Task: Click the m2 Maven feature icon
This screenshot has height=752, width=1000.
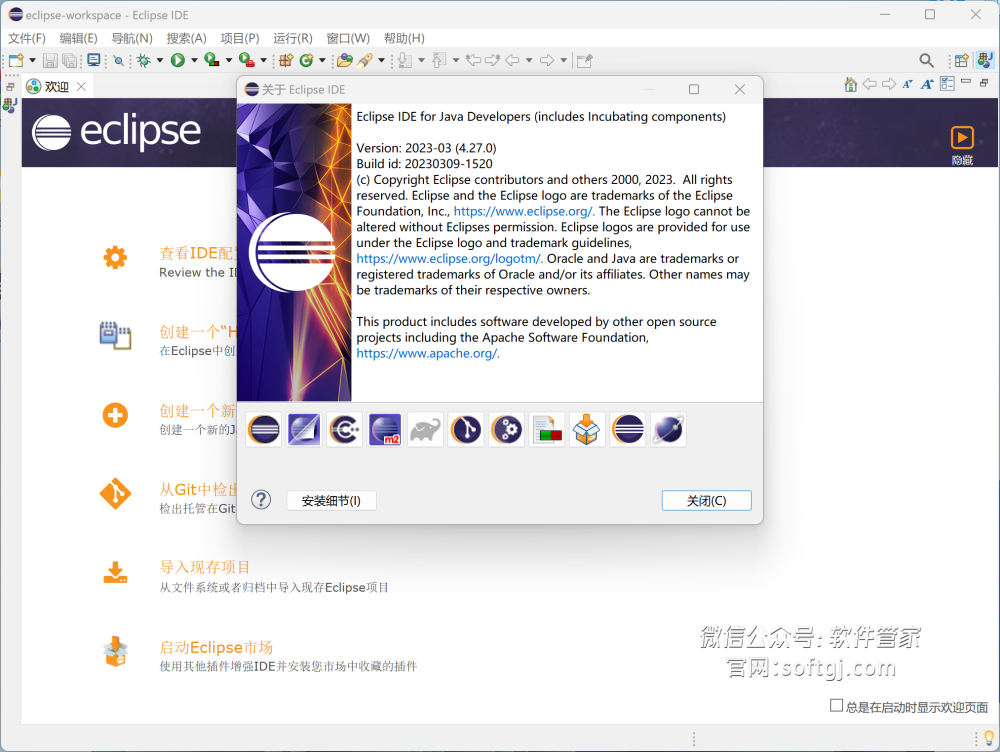Action: (385, 429)
